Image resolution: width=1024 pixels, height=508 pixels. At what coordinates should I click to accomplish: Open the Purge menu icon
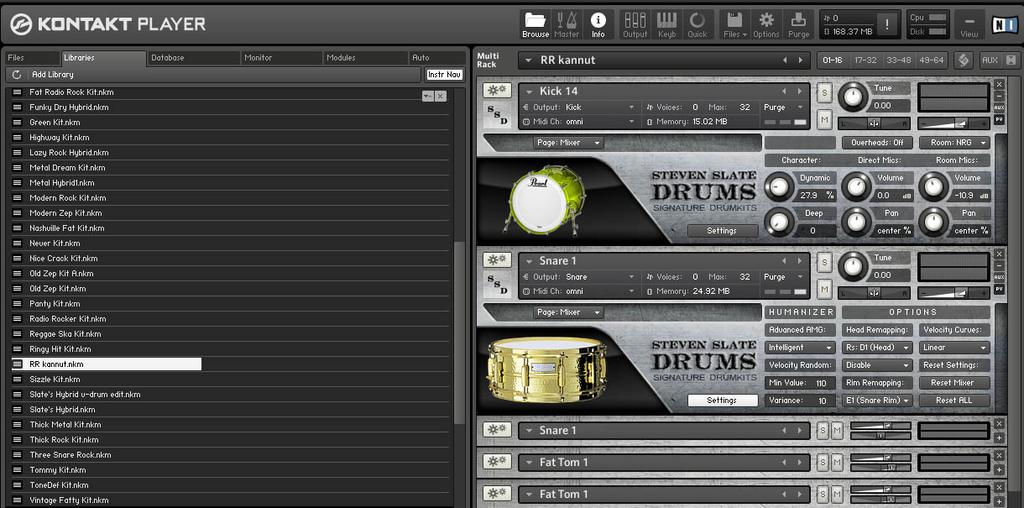click(x=798, y=25)
